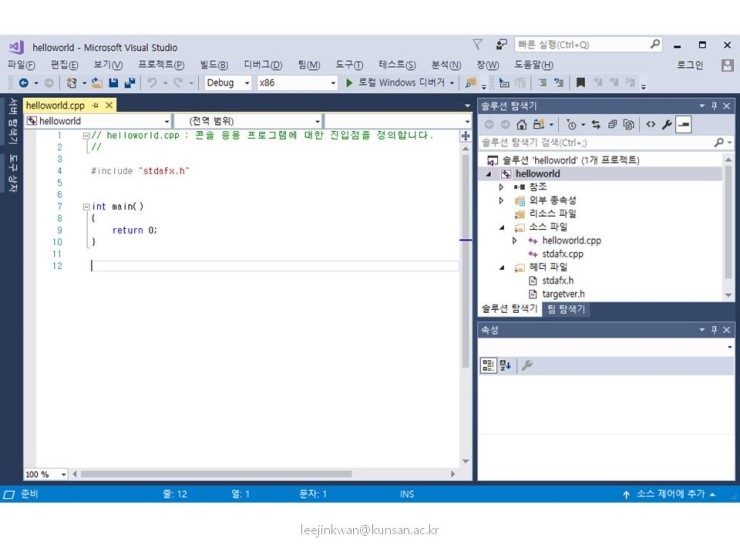The height and width of the screenshot is (555, 740).
Task: Click the Collapse All icon in 솔루션 탐색기
Action: pyautogui.click(x=613, y=125)
